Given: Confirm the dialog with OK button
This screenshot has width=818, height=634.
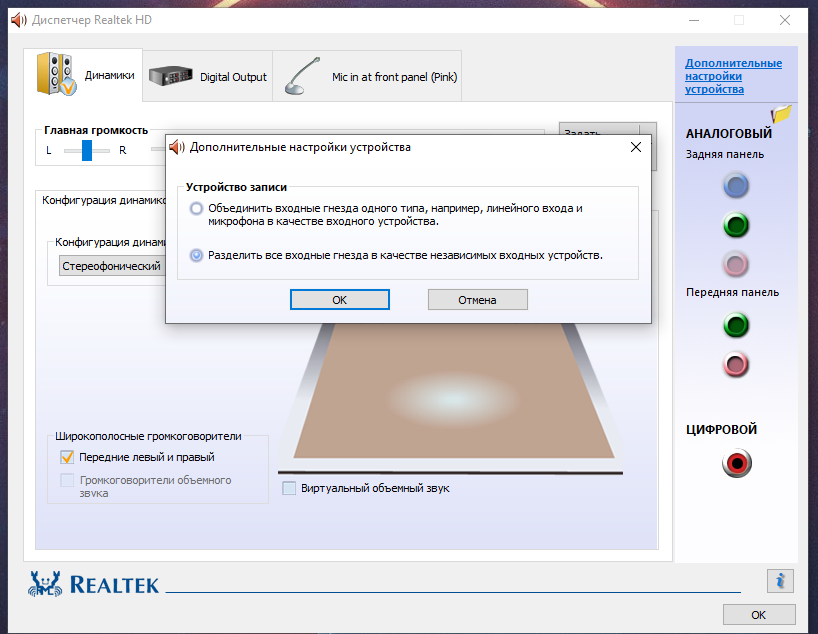Looking at the screenshot, I should click(x=340, y=300).
